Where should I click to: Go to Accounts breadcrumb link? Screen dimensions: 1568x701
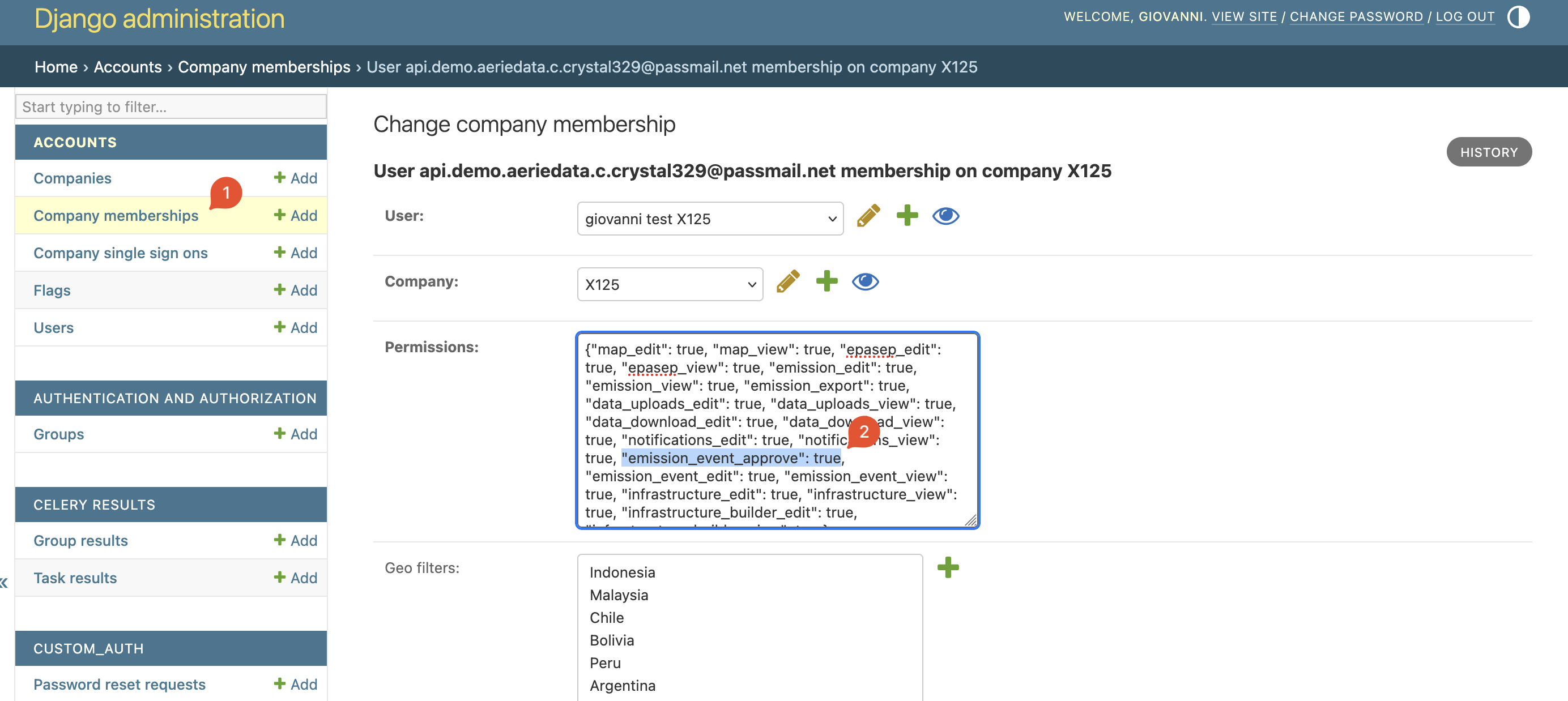point(127,67)
